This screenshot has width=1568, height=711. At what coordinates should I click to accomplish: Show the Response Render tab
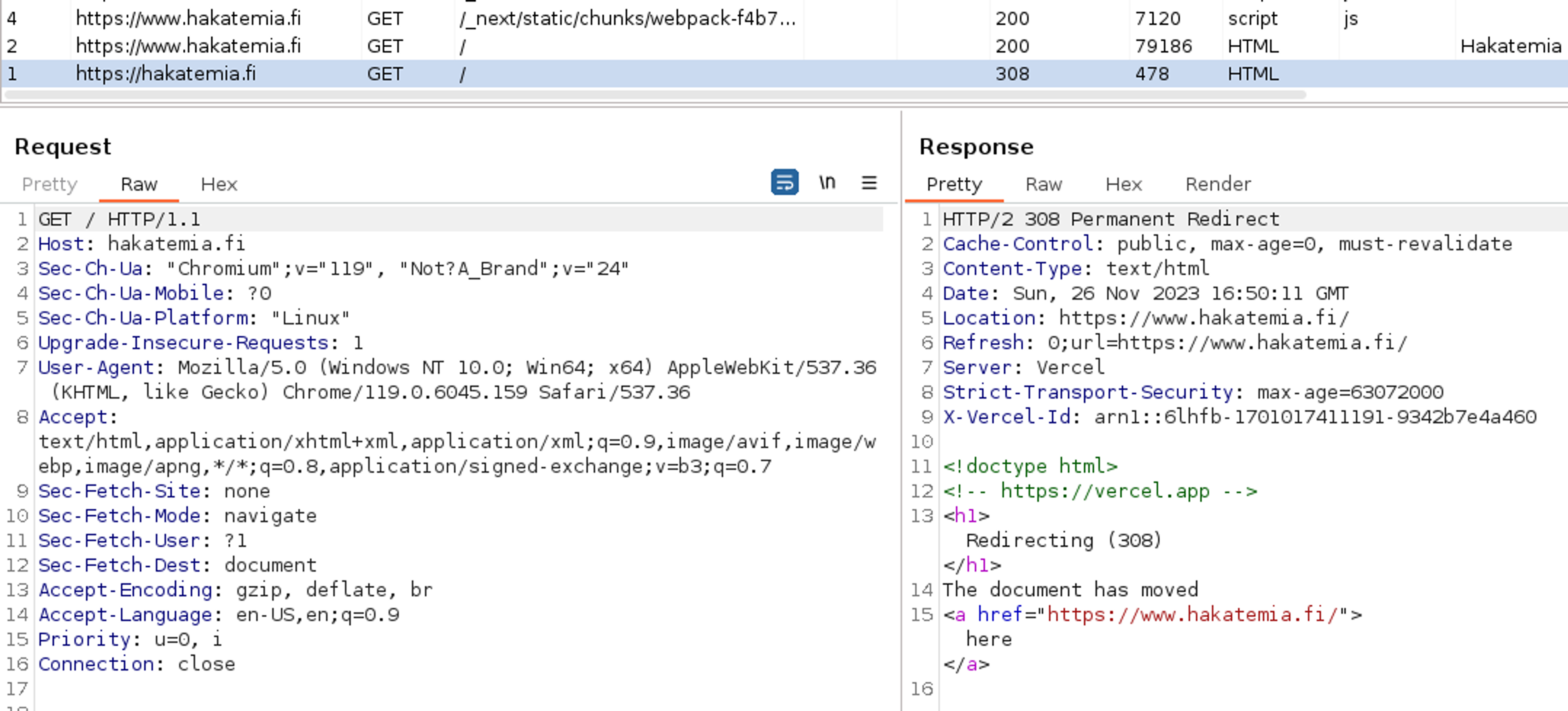pyautogui.click(x=1217, y=184)
